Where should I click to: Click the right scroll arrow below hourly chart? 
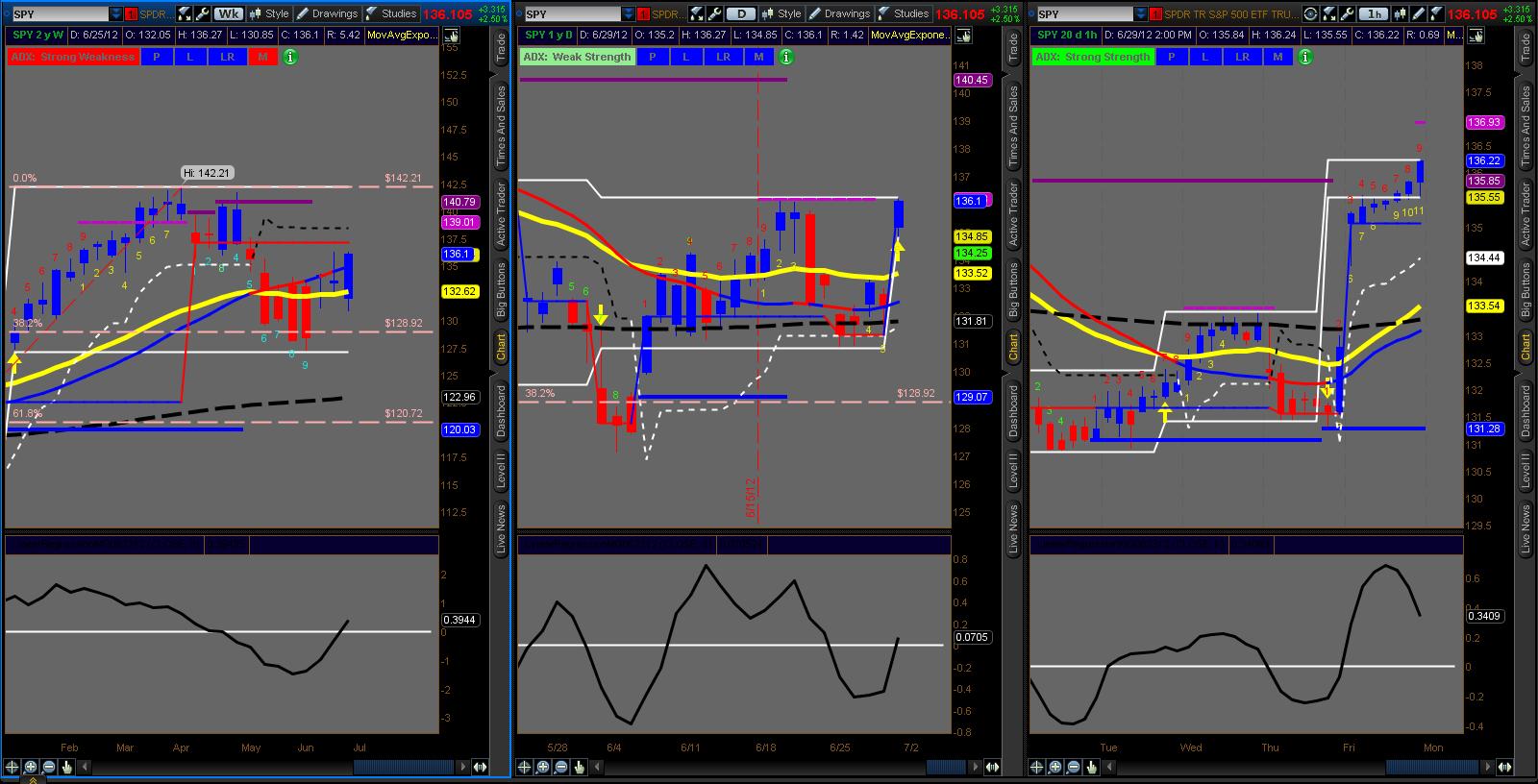pyautogui.click(x=1489, y=767)
